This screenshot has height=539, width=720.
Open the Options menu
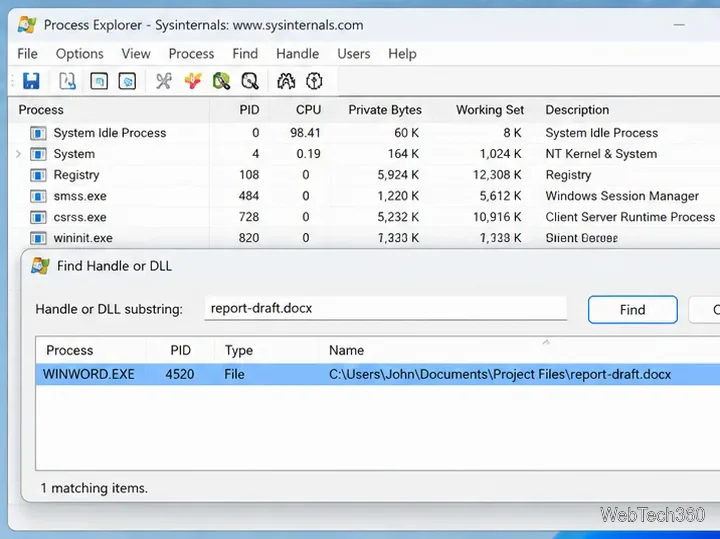79,54
